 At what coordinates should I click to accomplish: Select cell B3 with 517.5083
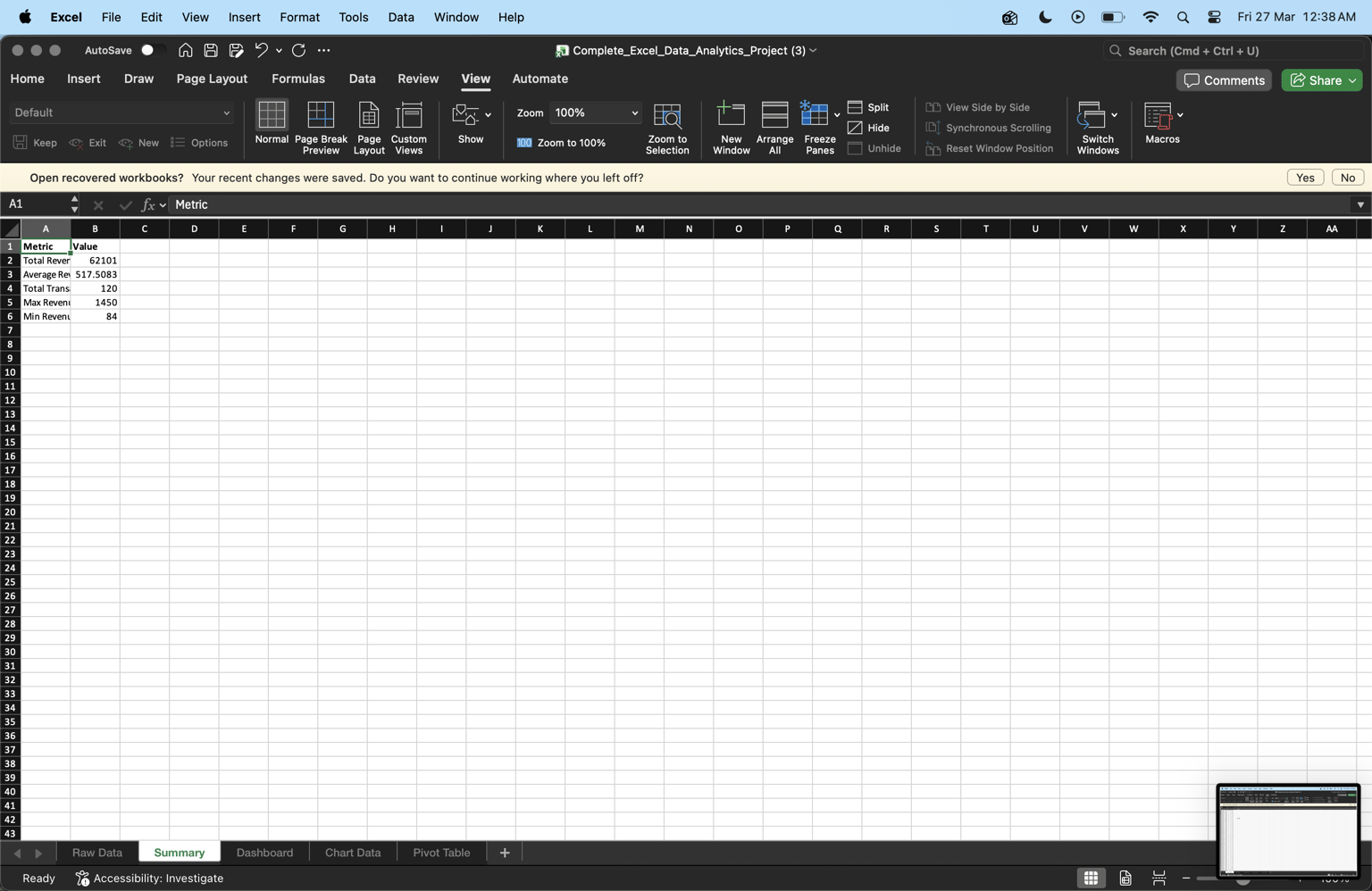[x=96, y=274]
